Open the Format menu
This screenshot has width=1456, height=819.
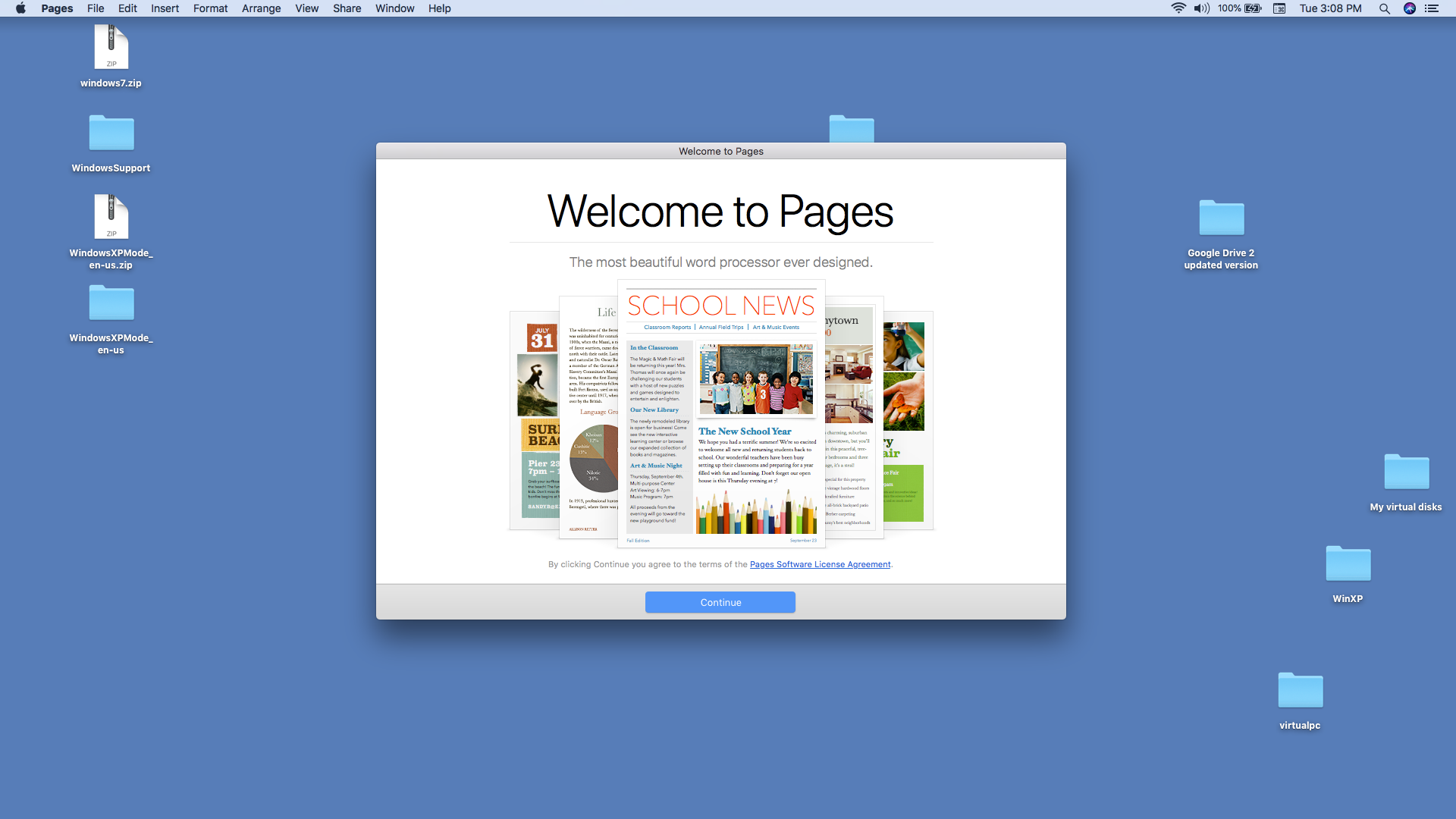210,8
